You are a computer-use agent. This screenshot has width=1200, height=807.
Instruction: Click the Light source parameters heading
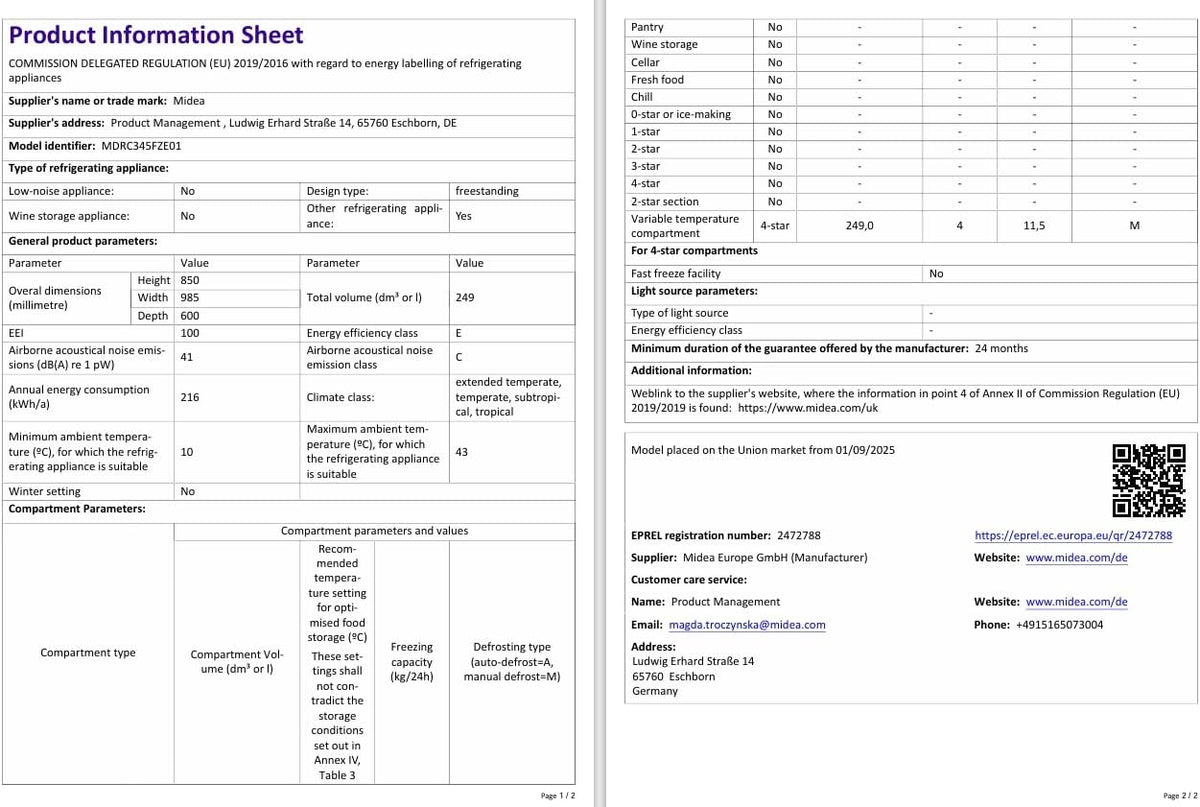pos(694,291)
